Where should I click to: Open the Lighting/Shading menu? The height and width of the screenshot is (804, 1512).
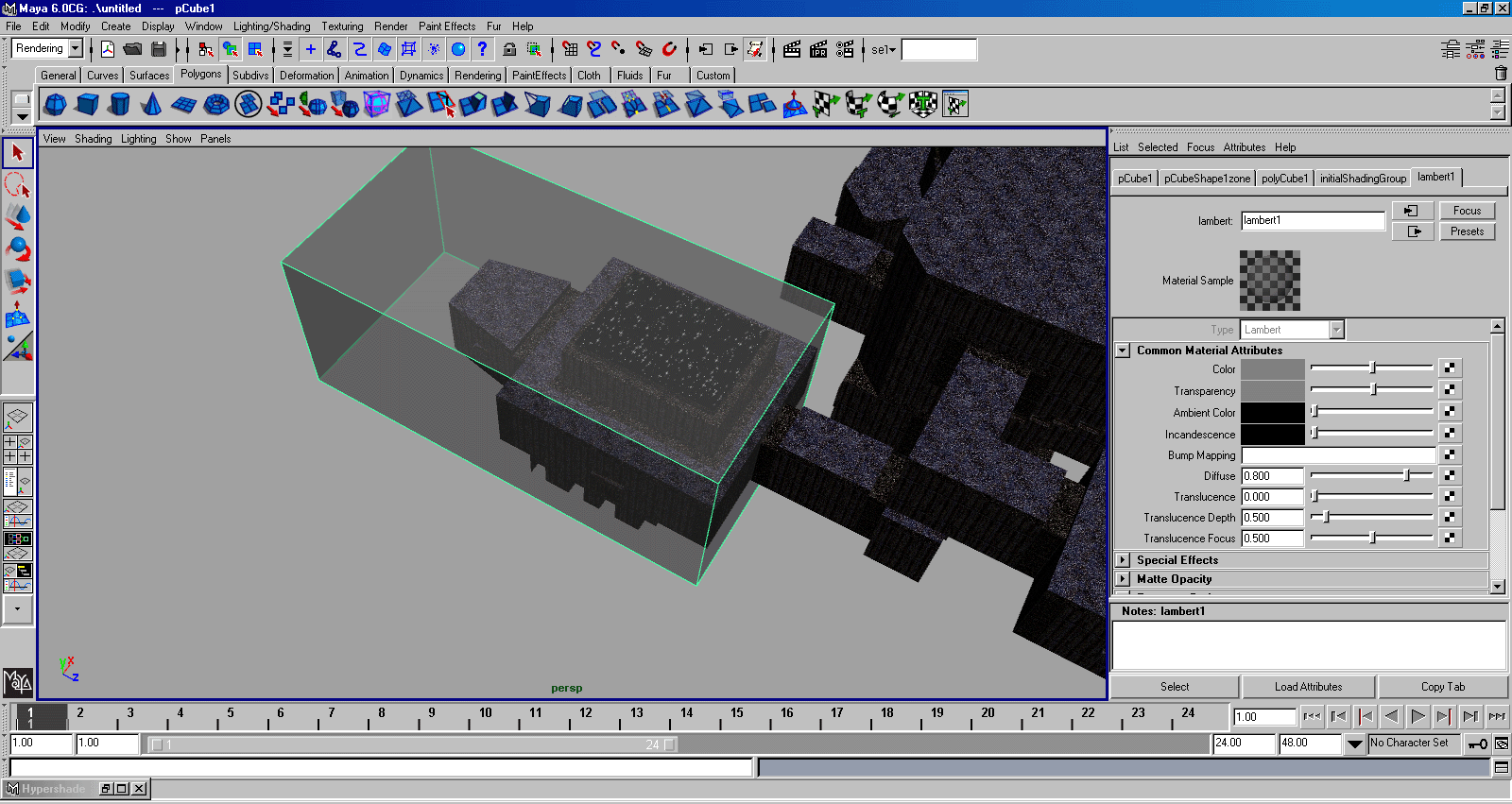[x=272, y=26]
